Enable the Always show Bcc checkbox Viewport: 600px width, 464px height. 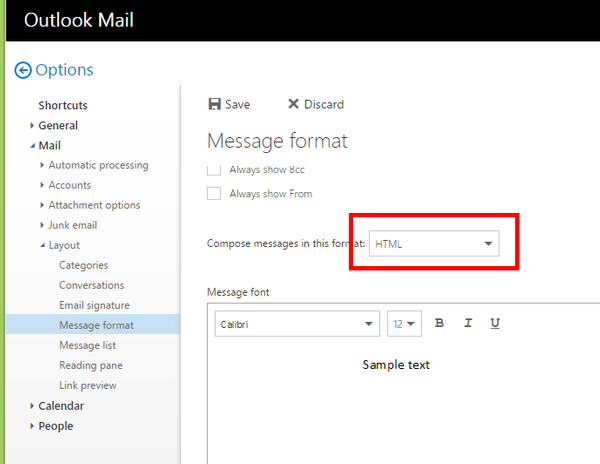point(214,170)
